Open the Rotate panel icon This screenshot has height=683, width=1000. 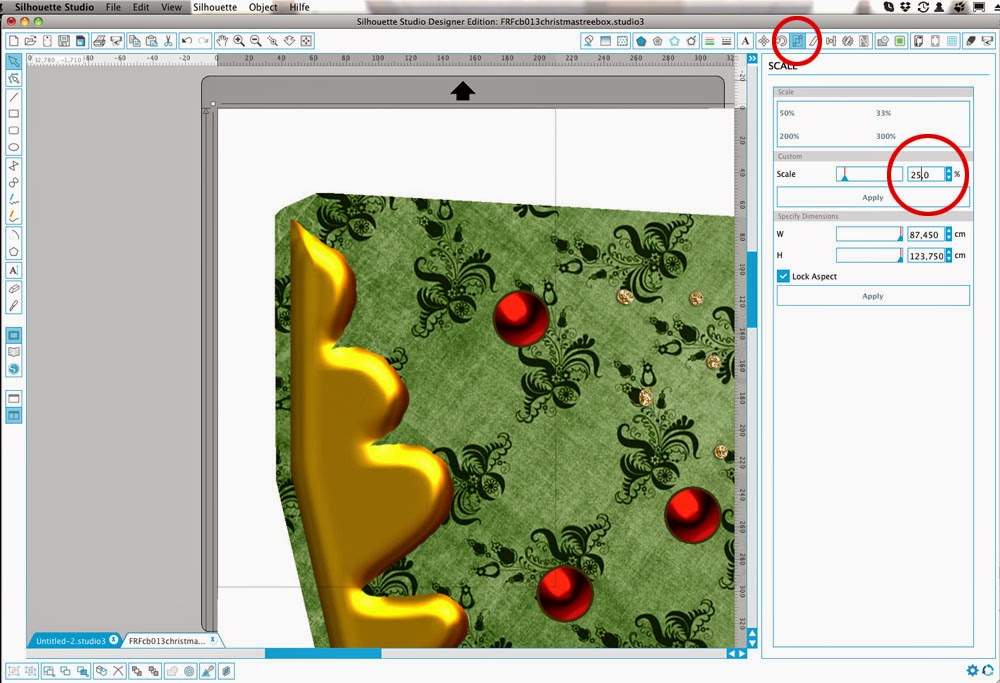tap(781, 41)
